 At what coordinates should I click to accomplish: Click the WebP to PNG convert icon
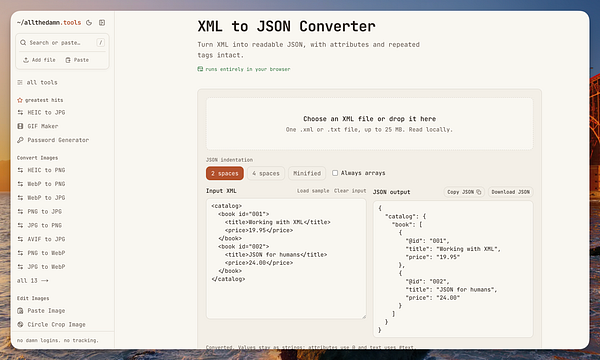pyautogui.click(x=20, y=184)
